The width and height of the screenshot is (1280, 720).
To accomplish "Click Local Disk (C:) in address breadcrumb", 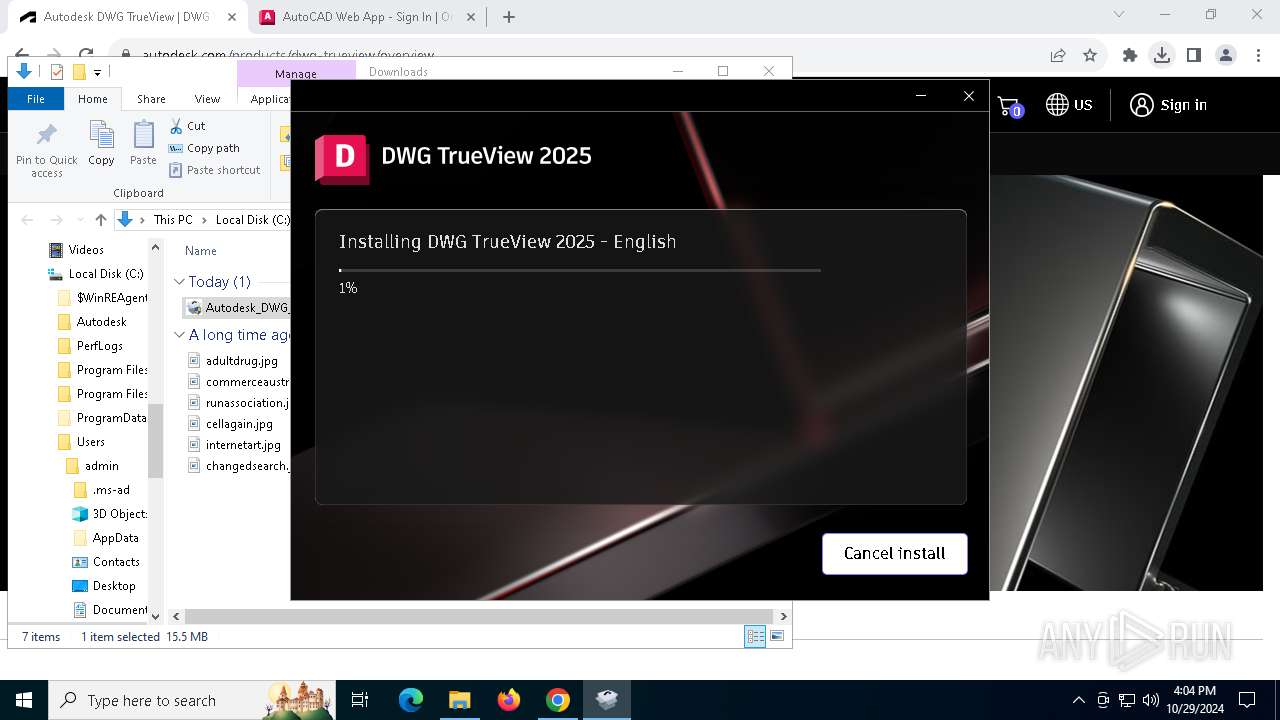I will (253, 220).
